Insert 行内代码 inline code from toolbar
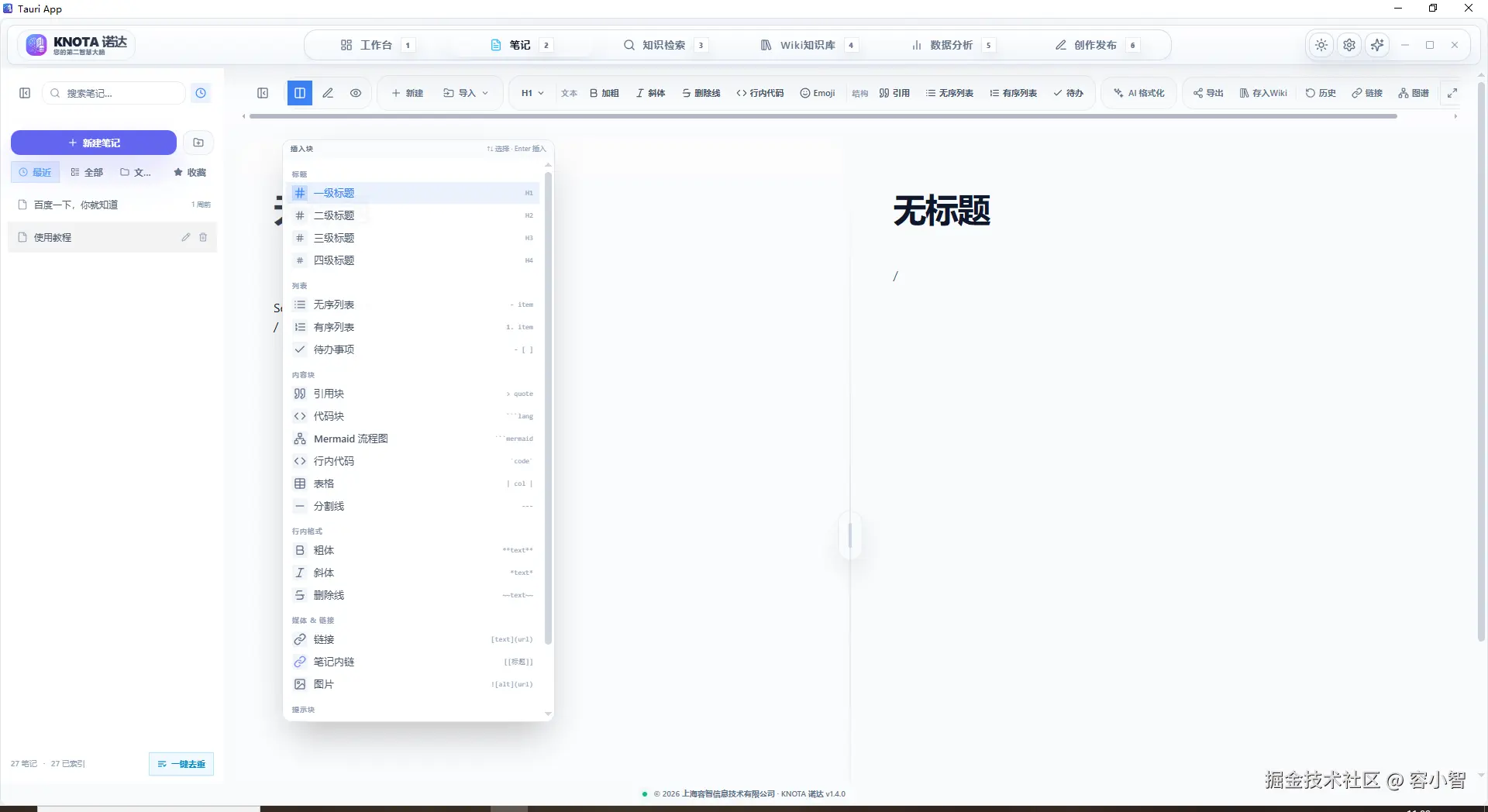 (x=760, y=93)
